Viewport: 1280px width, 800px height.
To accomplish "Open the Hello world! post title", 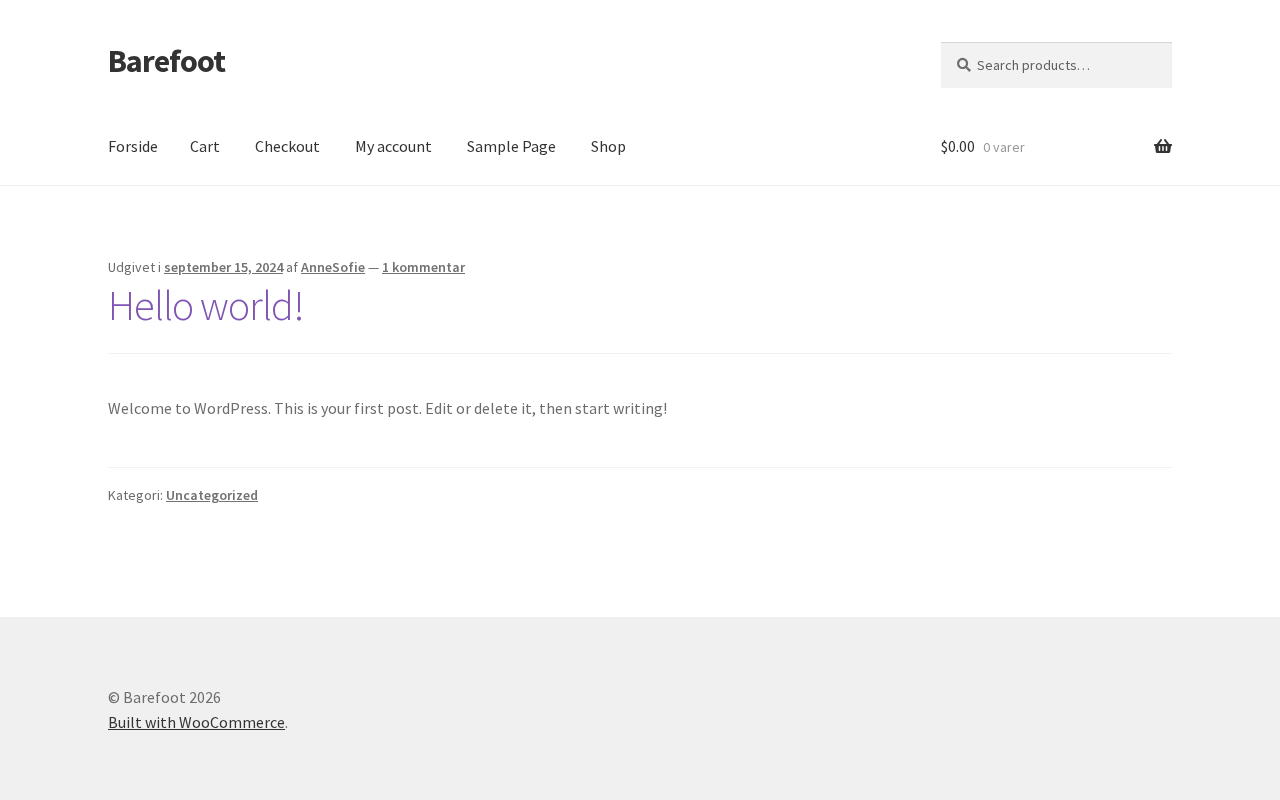I will [x=205, y=306].
